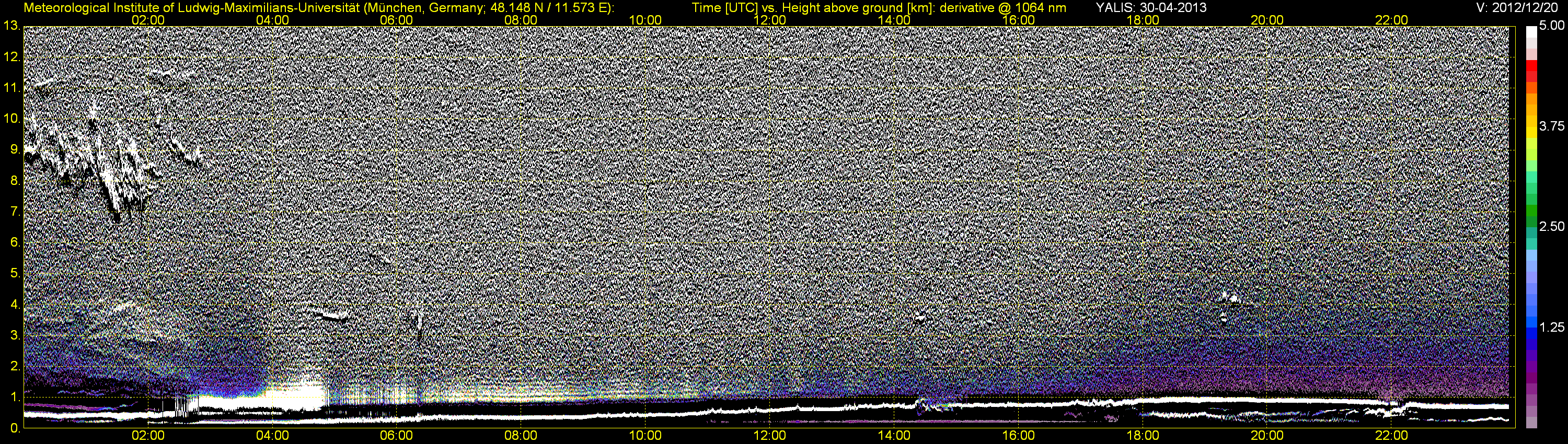Pick the red band in the color scale
The image size is (1568, 444).
click(x=1531, y=66)
